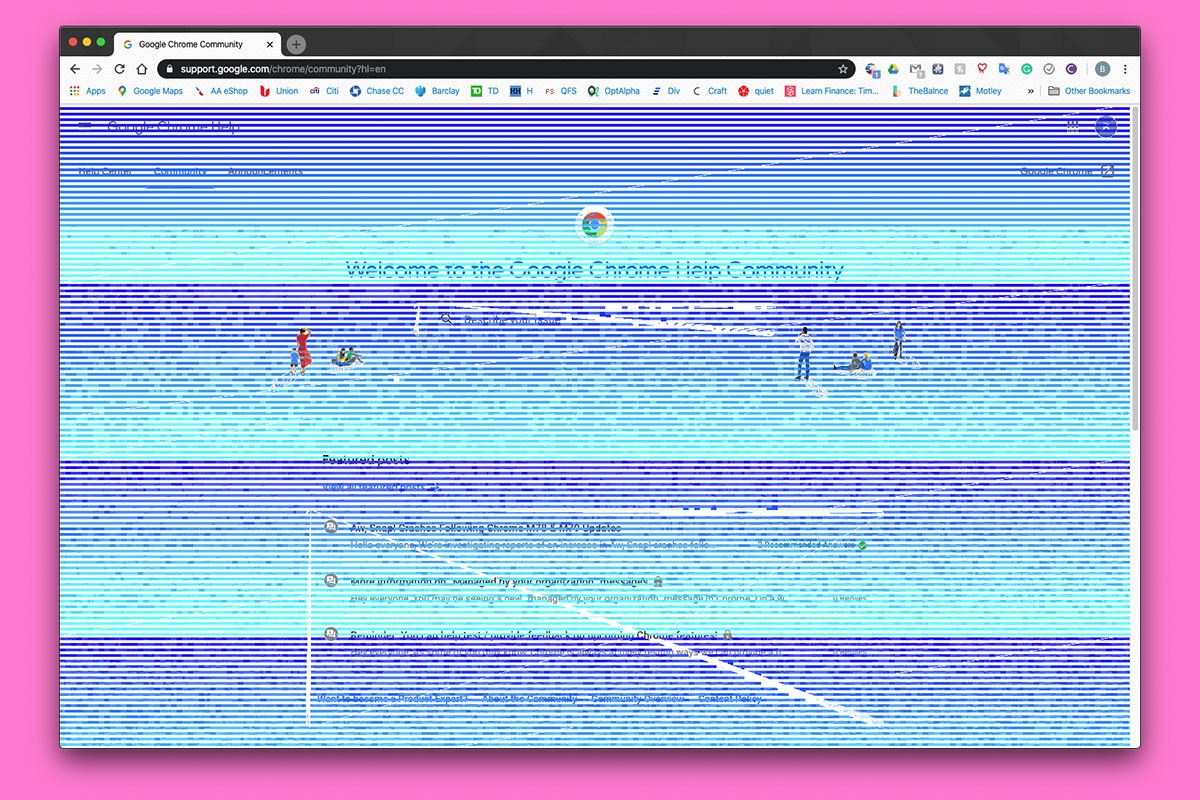Click the page reload icon in Chrome toolbar
Viewport: 1200px width, 800px height.
pyautogui.click(x=119, y=68)
